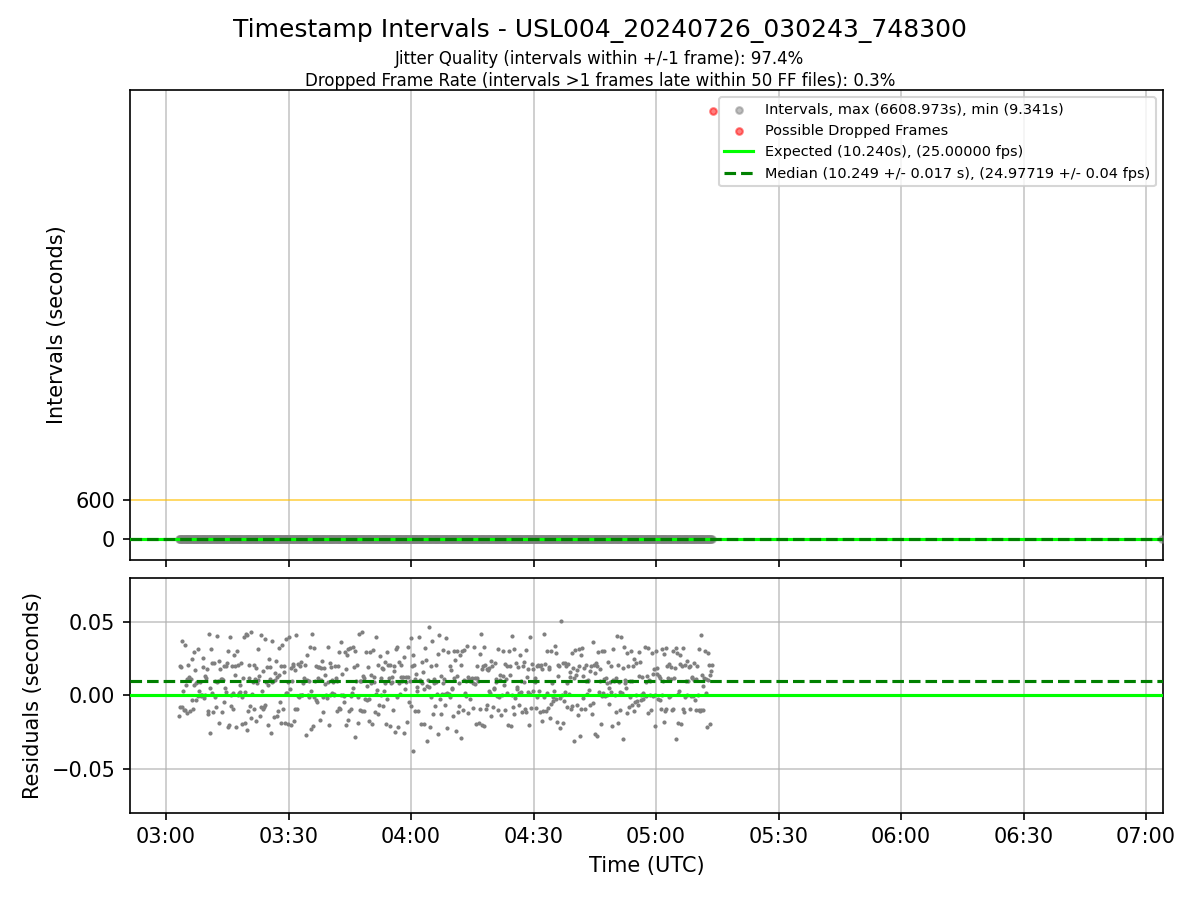Click the red dot marker beside 'Possible Dropped Frames'
The image size is (1200, 900).
[x=739, y=131]
